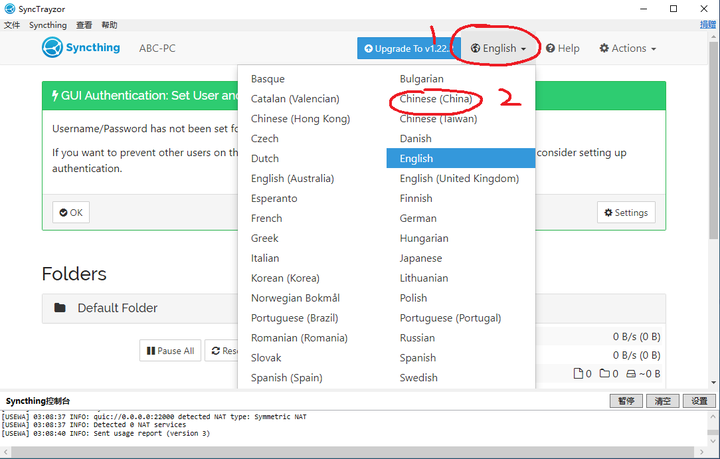Viewport: 720px width, 459px height.
Task: Select Chinese (Taiwan) language
Action: coord(438,119)
